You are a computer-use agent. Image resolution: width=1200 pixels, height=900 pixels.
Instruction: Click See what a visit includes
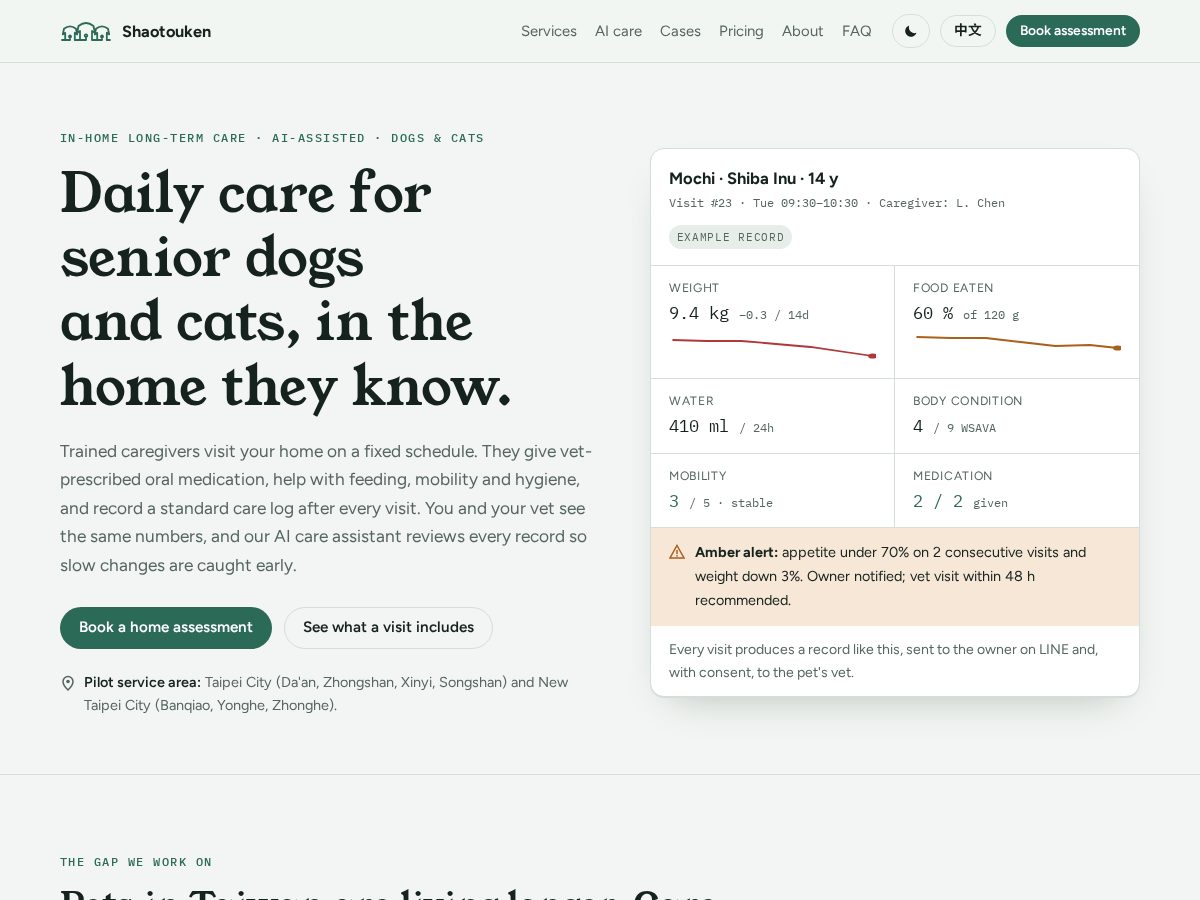(x=388, y=627)
